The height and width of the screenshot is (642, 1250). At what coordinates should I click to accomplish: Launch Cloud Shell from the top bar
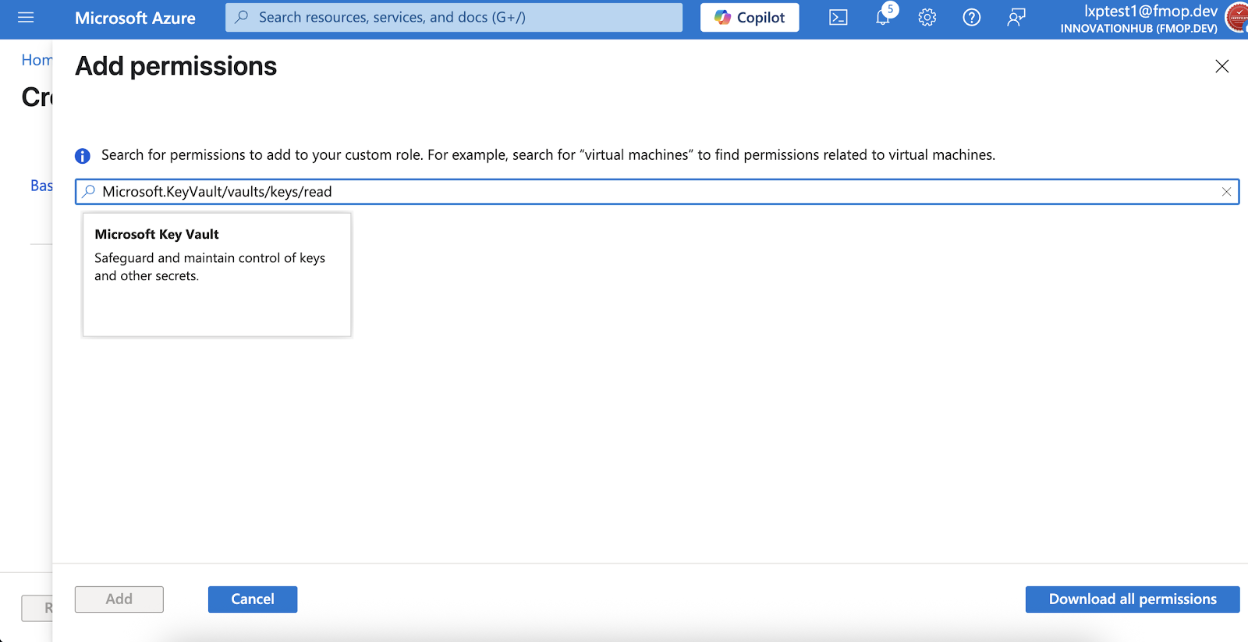[x=838, y=18]
